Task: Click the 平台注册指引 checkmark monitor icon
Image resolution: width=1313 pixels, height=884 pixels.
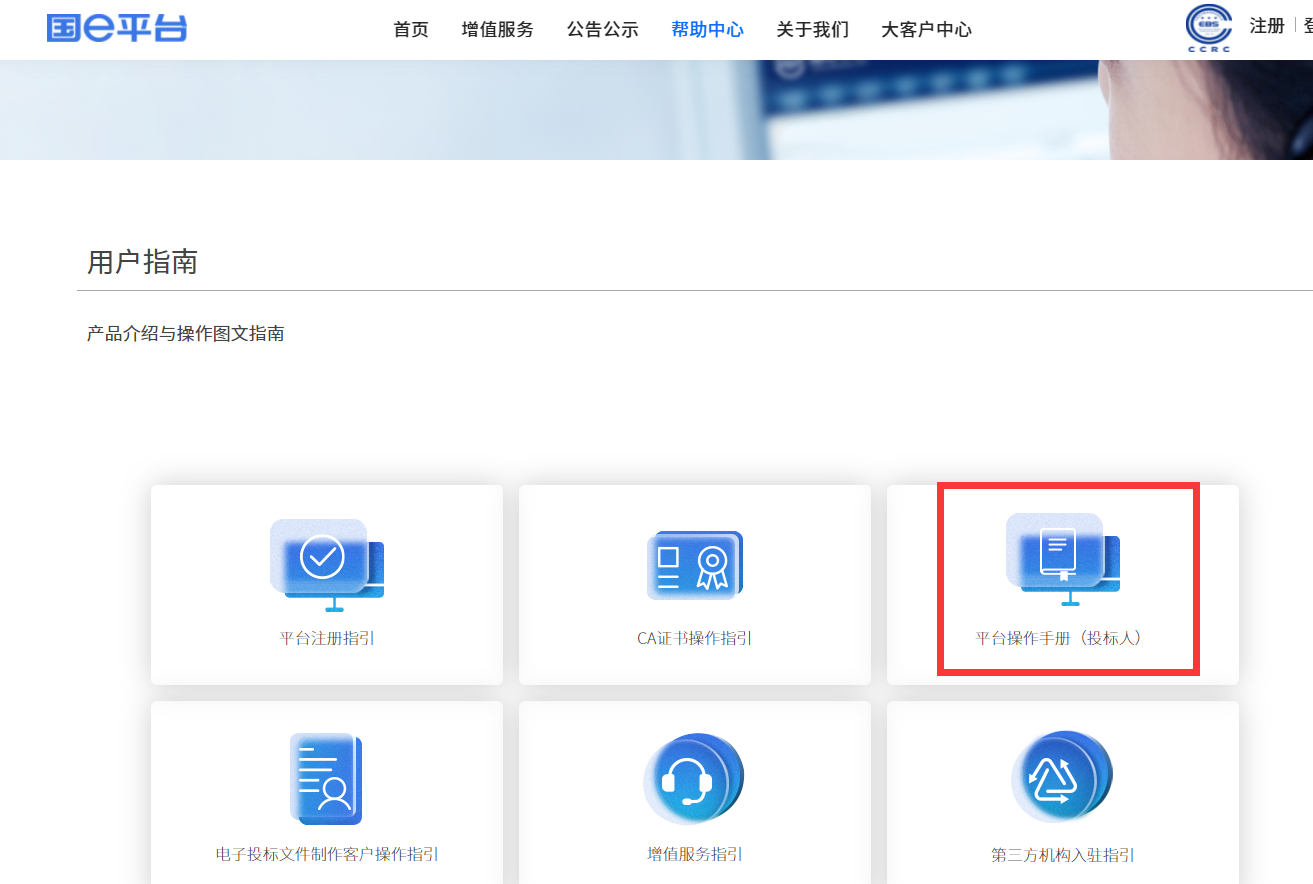Action: click(x=326, y=565)
